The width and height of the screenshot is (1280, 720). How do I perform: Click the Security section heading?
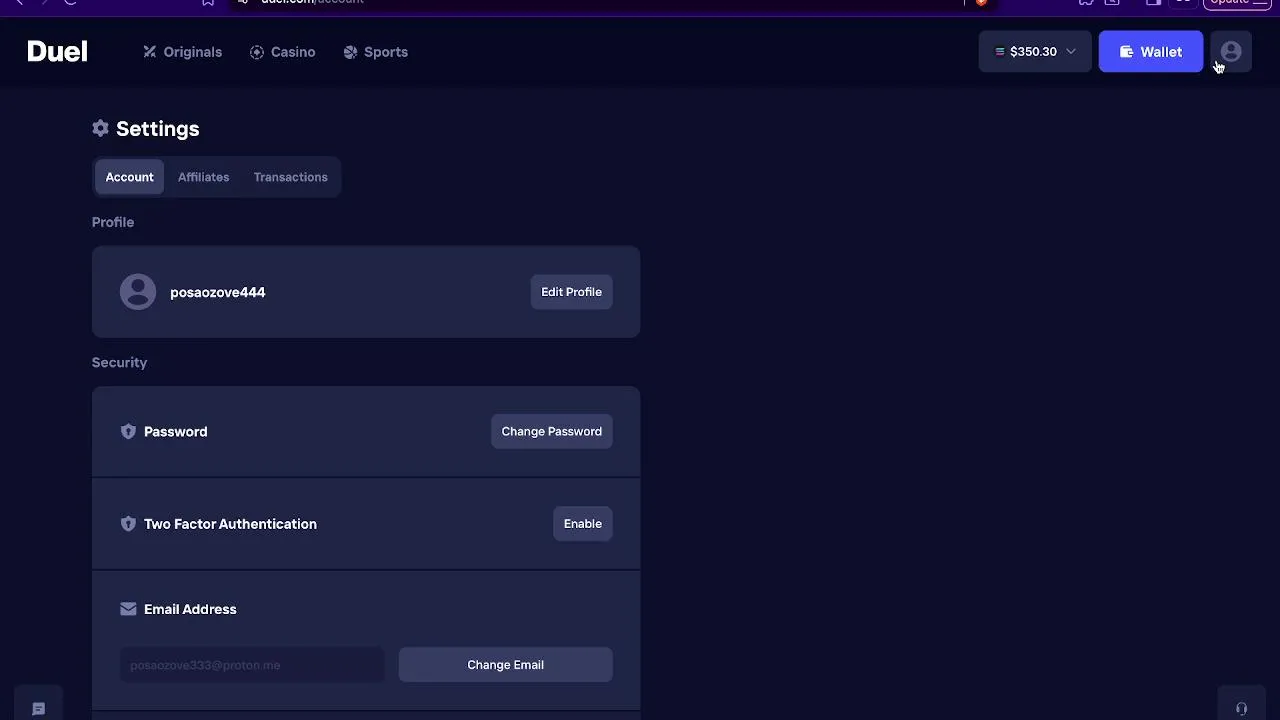tap(119, 362)
